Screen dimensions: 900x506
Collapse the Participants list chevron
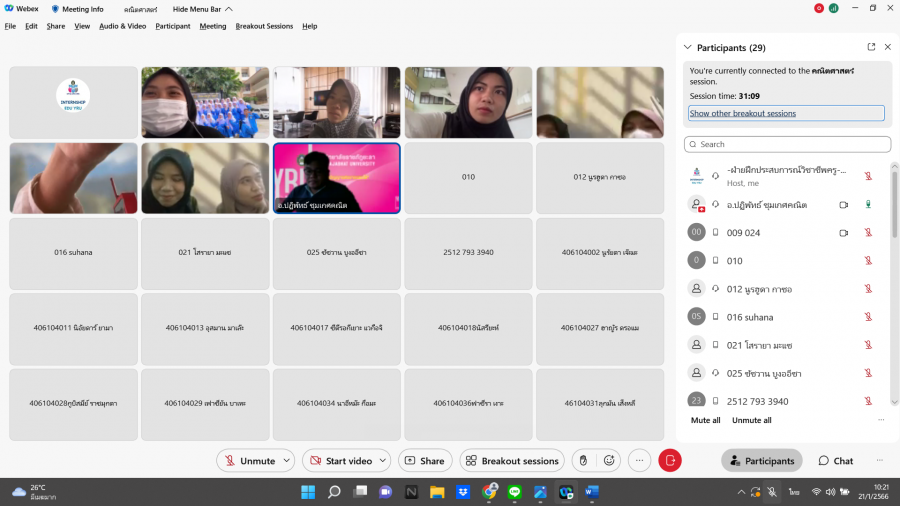point(687,47)
